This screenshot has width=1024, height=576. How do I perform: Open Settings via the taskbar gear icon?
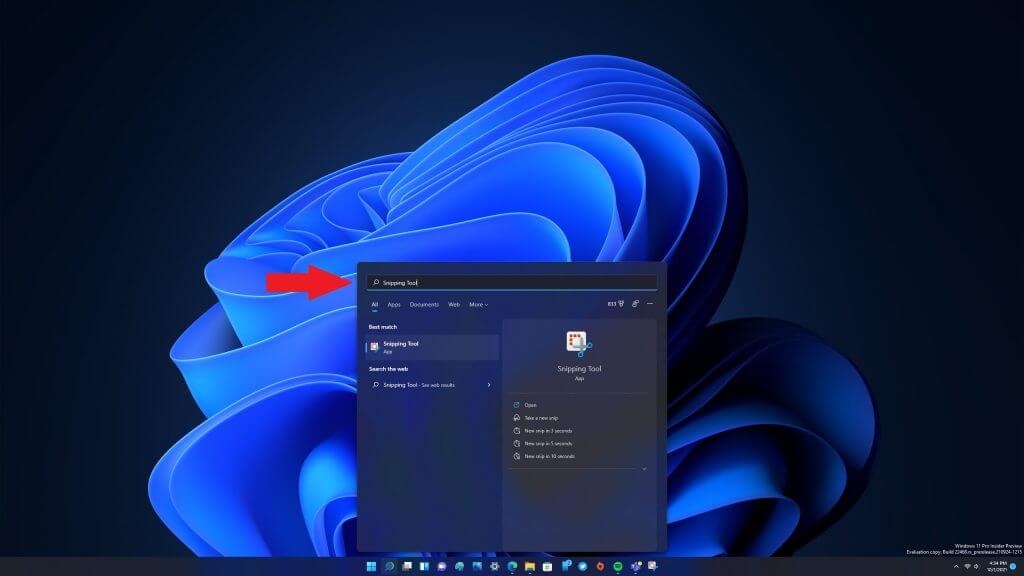(494, 566)
